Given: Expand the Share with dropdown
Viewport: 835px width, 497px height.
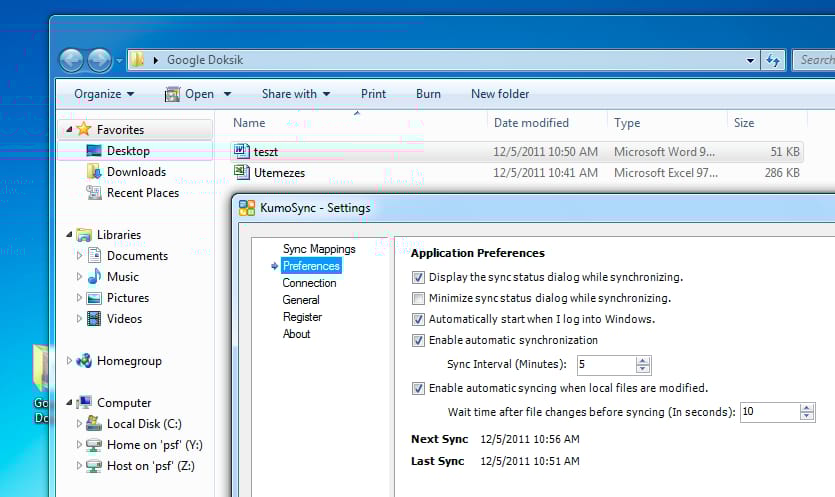Looking at the screenshot, I should click(x=296, y=94).
